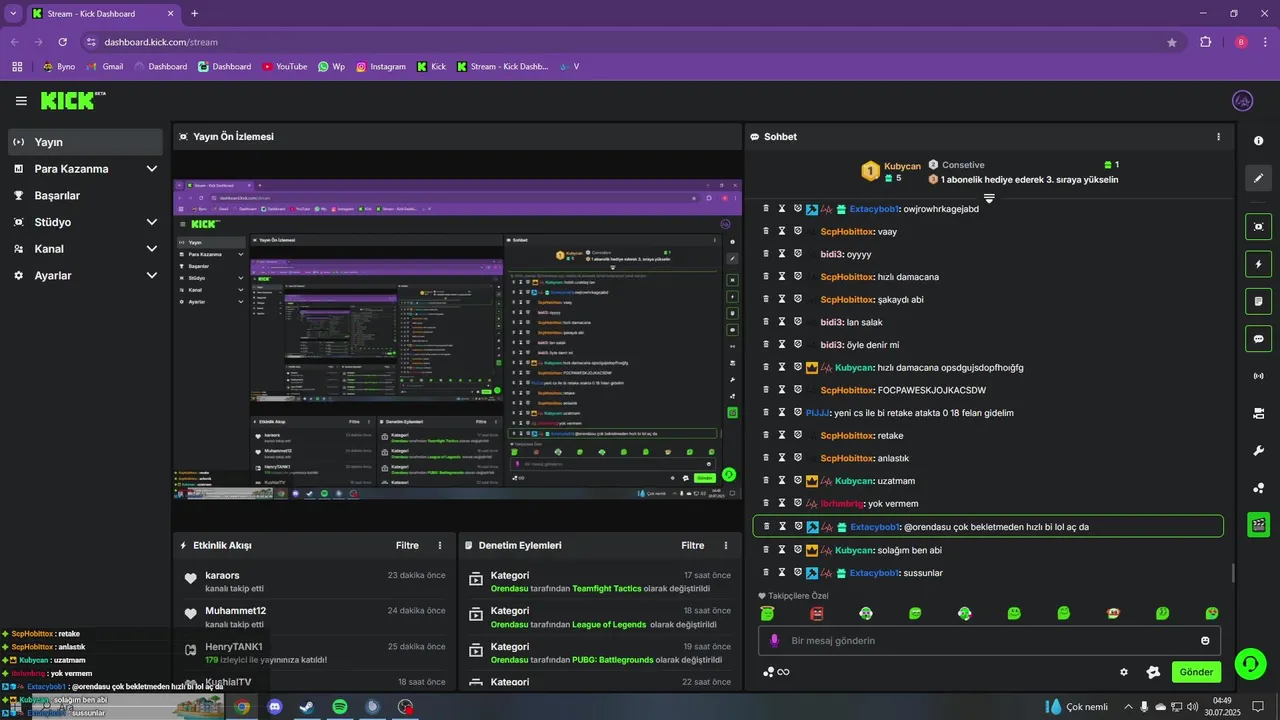Open Spotify from the taskbar
The height and width of the screenshot is (720, 1280).
340,707
